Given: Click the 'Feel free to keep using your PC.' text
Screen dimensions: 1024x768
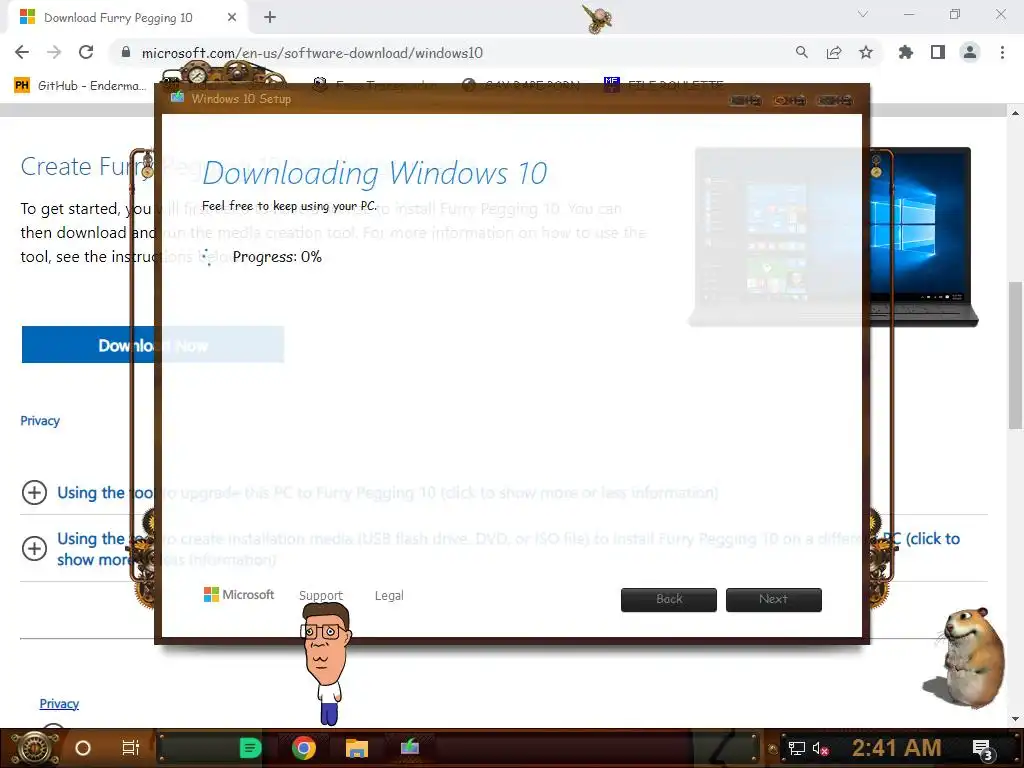Looking at the screenshot, I should pos(289,206).
